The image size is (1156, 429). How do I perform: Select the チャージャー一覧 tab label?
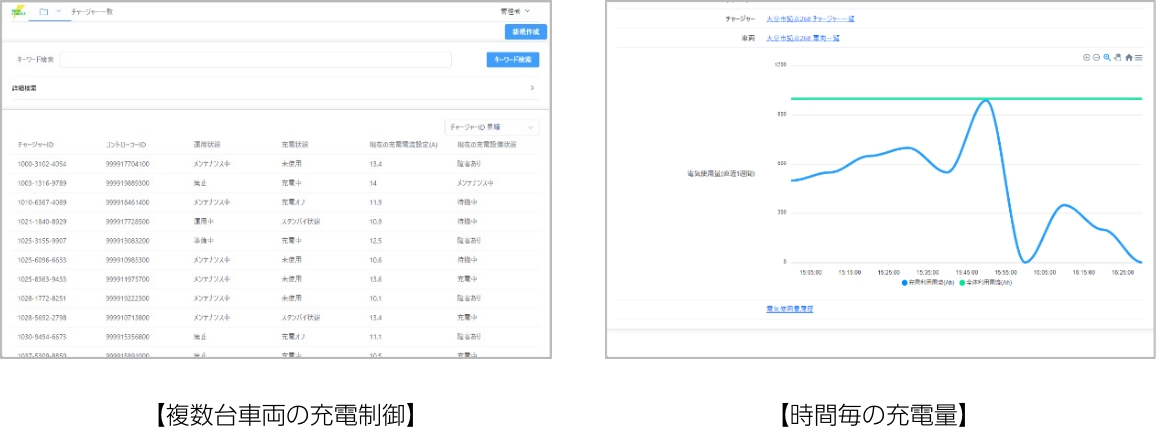[91, 11]
